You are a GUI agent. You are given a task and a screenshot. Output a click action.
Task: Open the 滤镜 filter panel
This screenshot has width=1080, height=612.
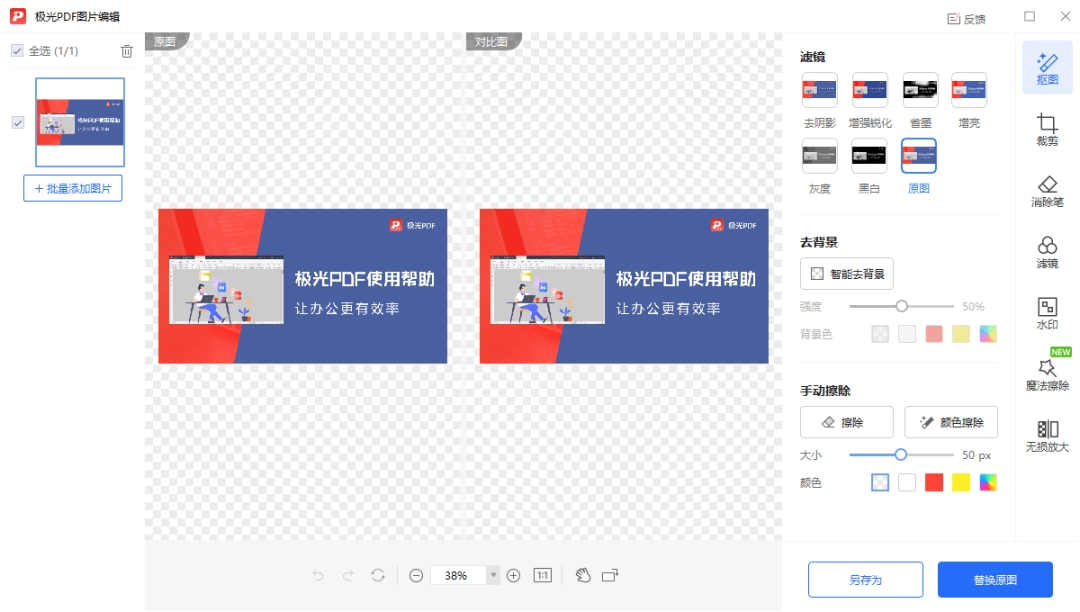tap(1046, 252)
